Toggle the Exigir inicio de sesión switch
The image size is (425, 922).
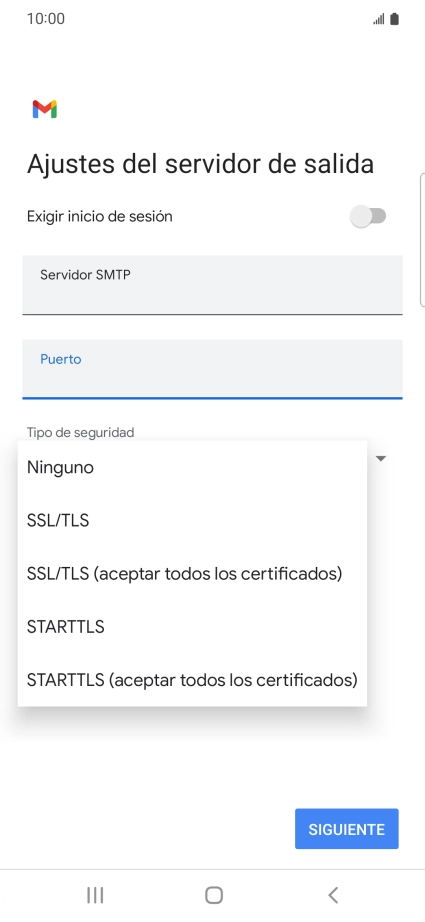tap(368, 216)
